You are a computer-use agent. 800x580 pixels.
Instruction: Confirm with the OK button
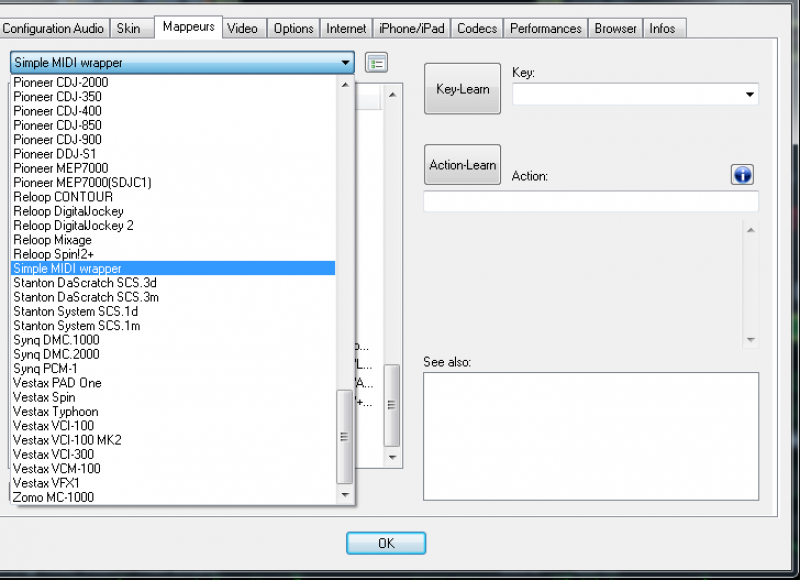(x=386, y=543)
